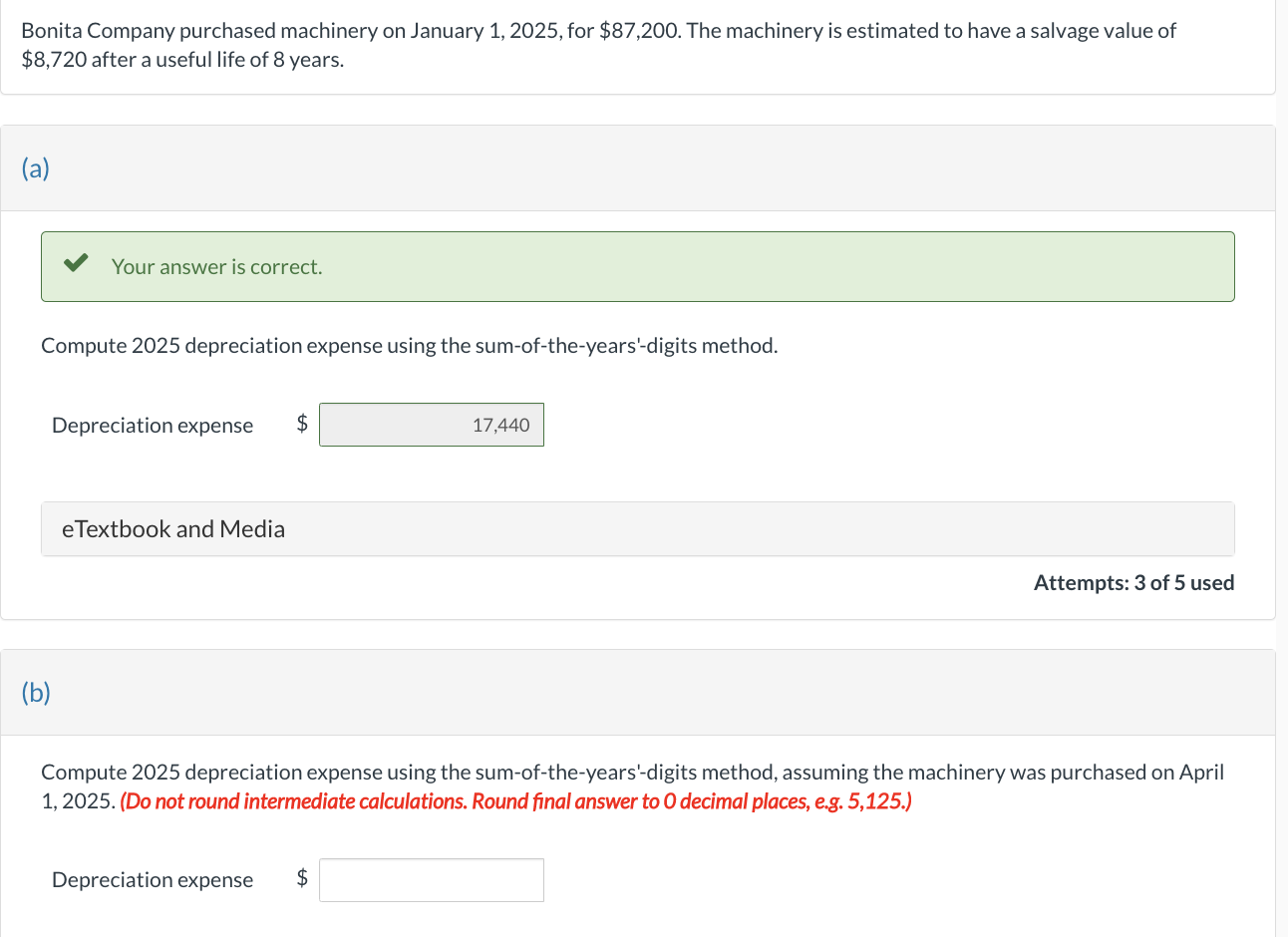Click the part (b) text mentioning "purchased on April"
Image resolution: width=1288 pixels, height=937 pixels.
tap(632, 773)
